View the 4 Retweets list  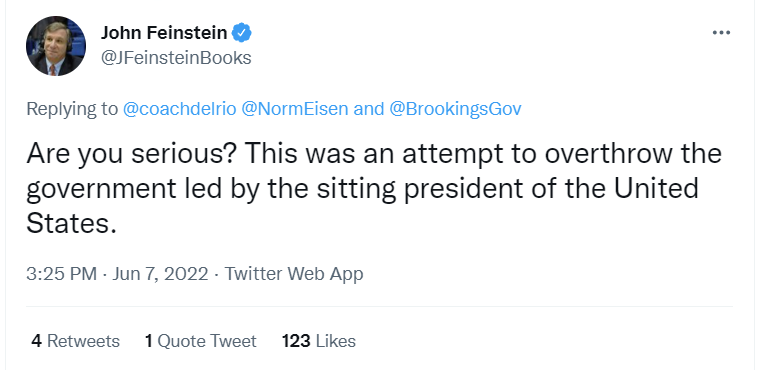76,341
